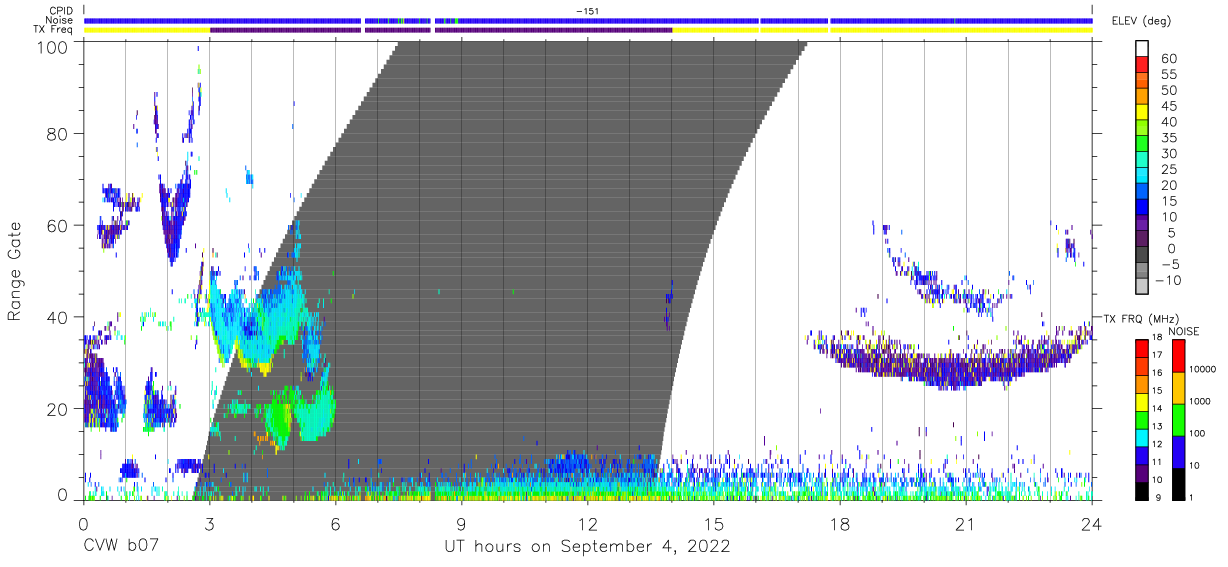Click the 24 tick on UT hours axis
The image size is (1228, 567).
click(1091, 523)
